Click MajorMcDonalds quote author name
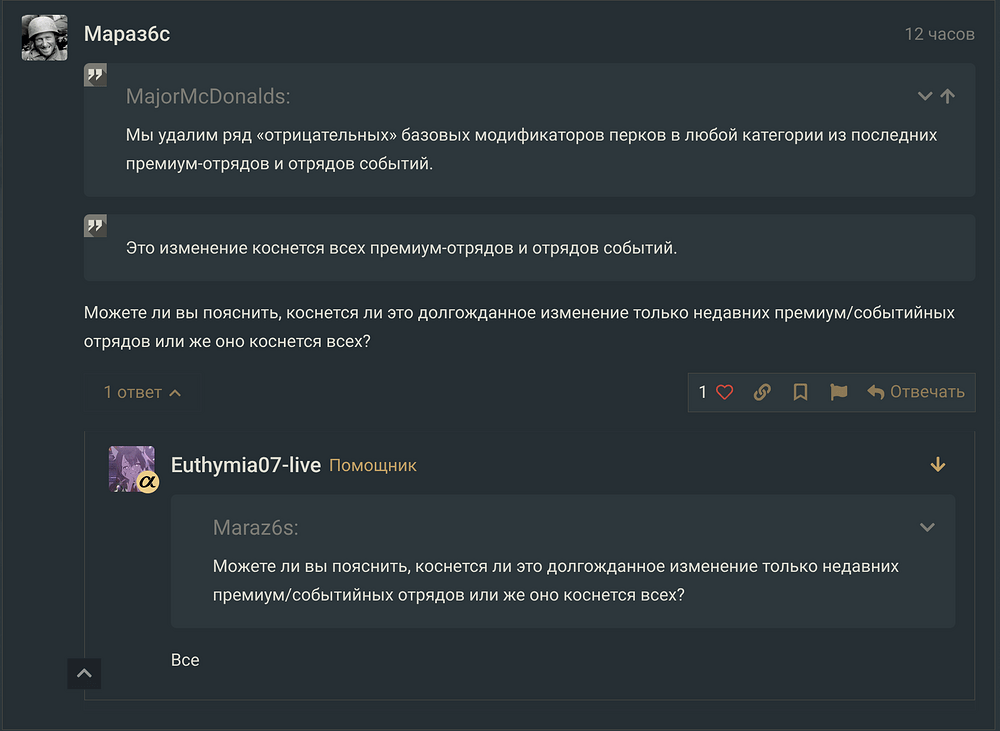 208,97
